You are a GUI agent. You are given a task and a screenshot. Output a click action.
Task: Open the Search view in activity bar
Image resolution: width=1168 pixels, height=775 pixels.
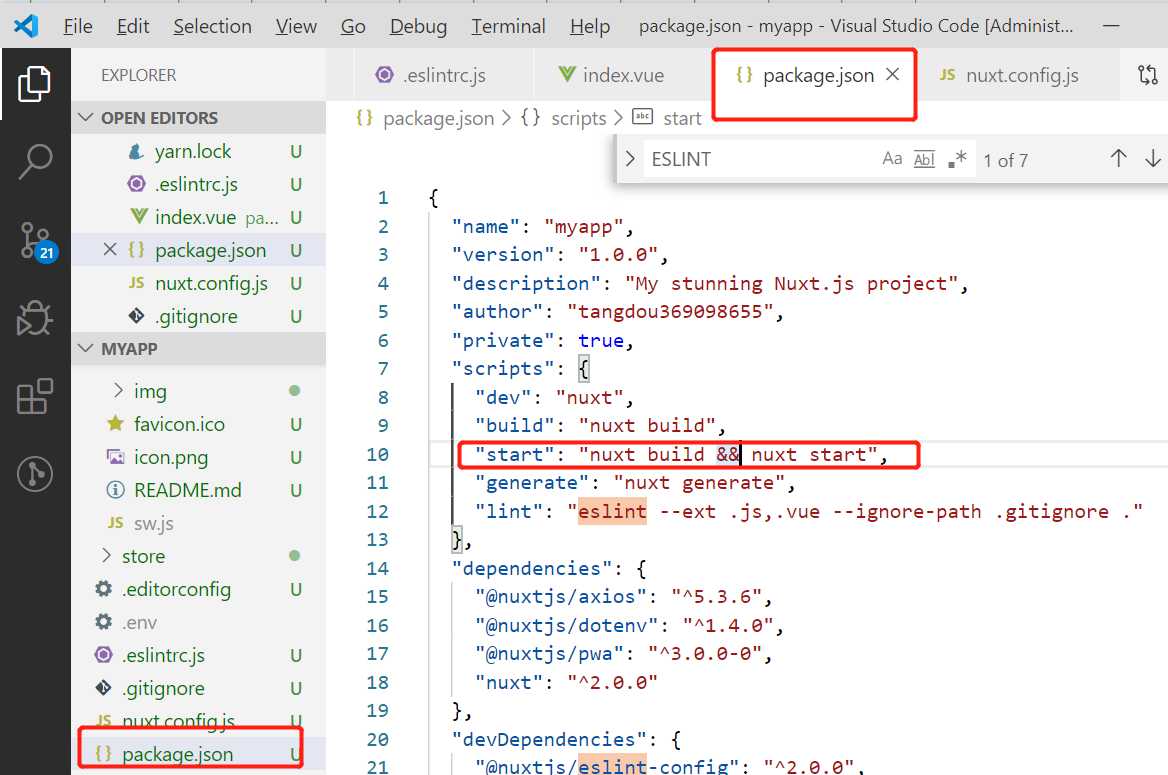coord(34,162)
